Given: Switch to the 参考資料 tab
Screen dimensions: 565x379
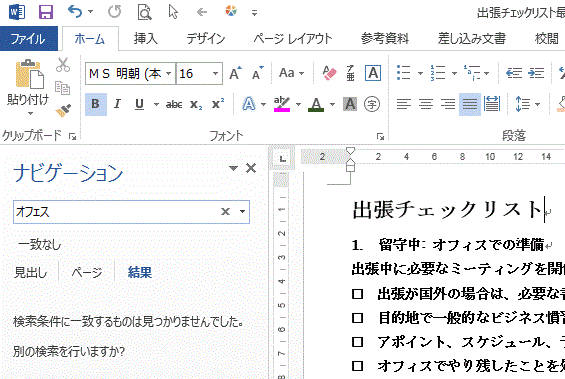Looking at the screenshot, I should (x=385, y=39).
